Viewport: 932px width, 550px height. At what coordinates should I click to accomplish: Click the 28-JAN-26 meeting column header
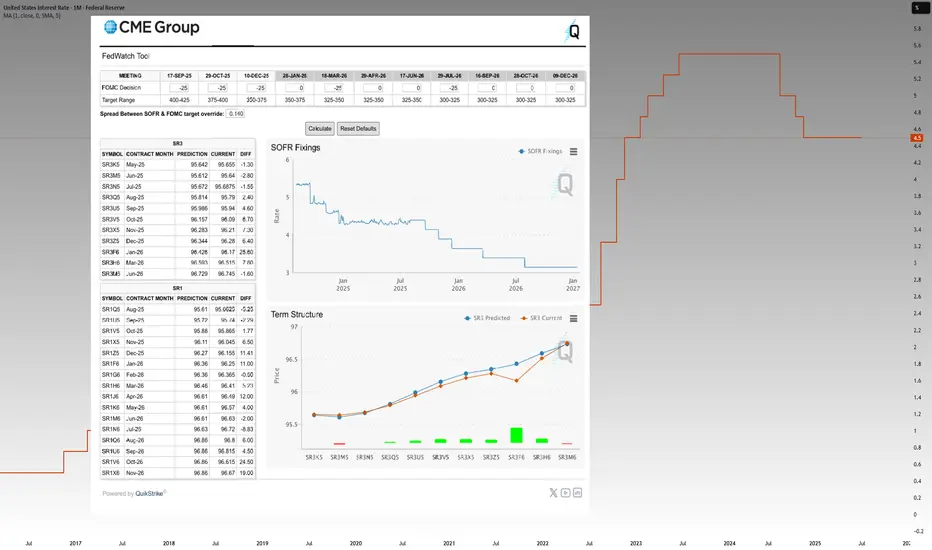tap(295, 76)
